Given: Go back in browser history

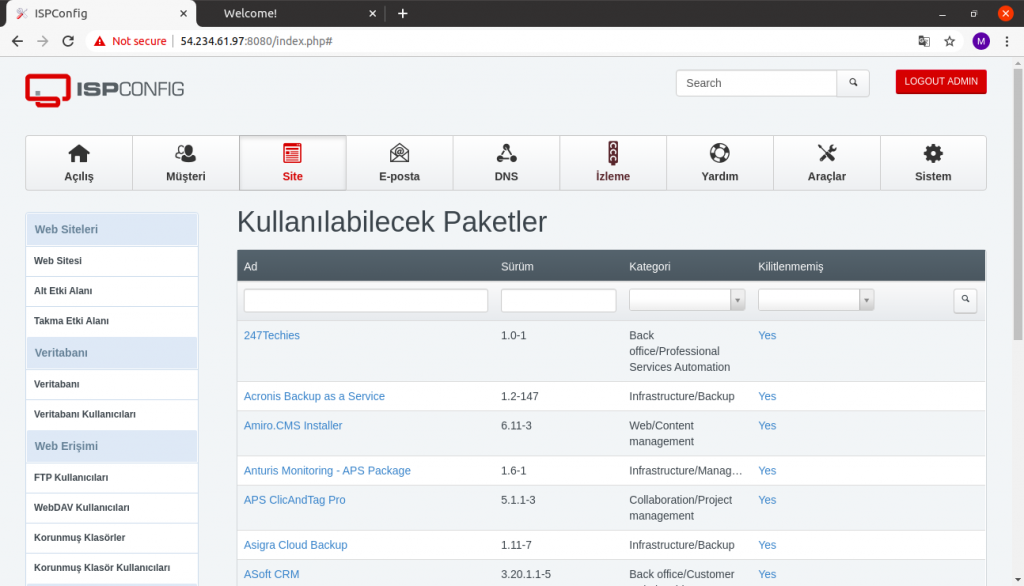Looking at the screenshot, I should [x=18, y=41].
